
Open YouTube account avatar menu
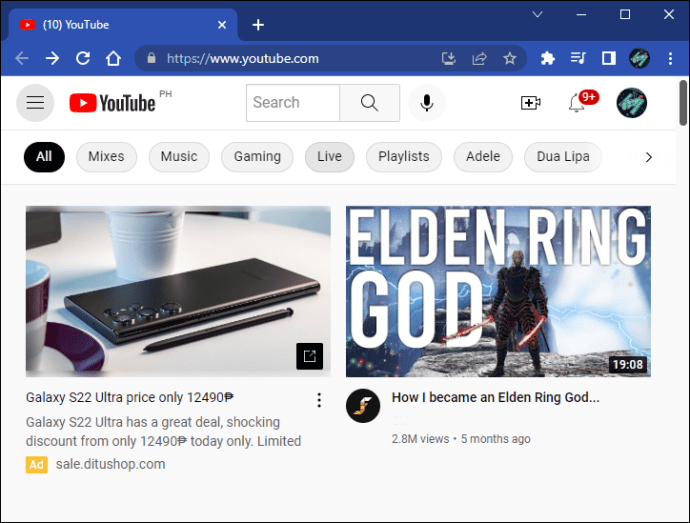pos(631,103)
